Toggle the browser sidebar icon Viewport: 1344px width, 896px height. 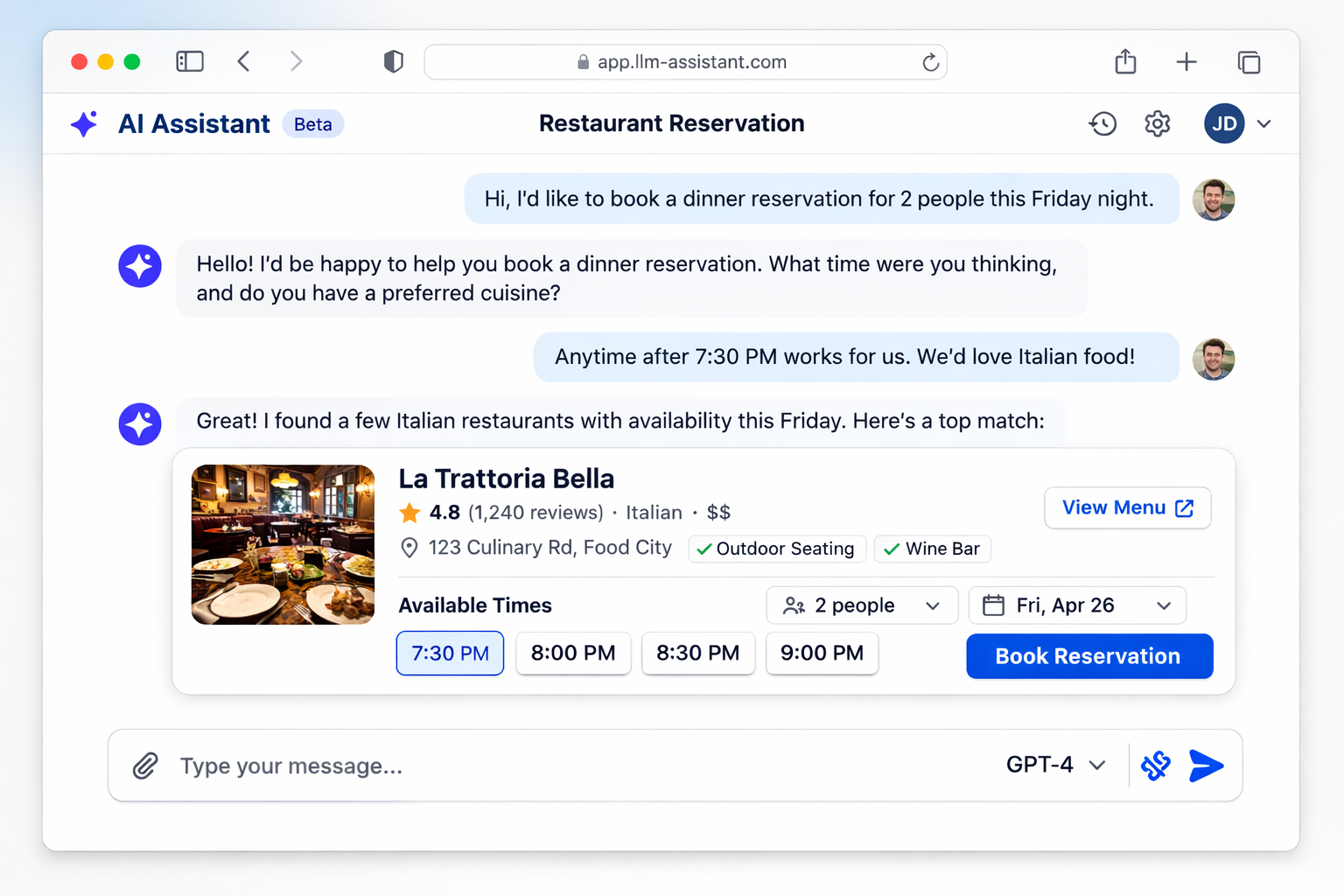190,61
